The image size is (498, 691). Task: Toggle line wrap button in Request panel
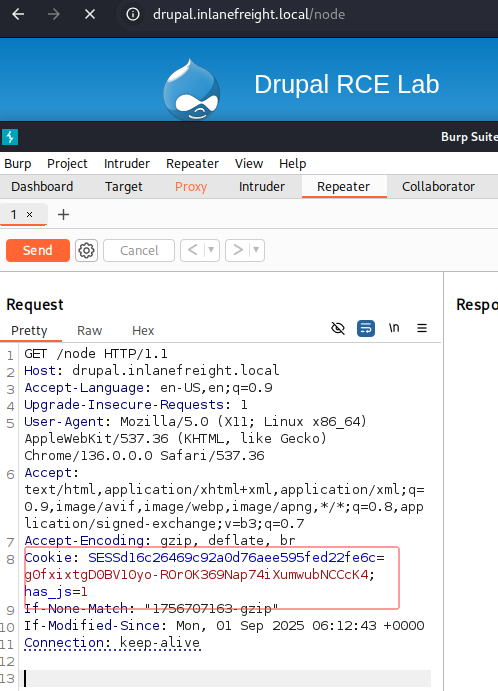point(366,328)
